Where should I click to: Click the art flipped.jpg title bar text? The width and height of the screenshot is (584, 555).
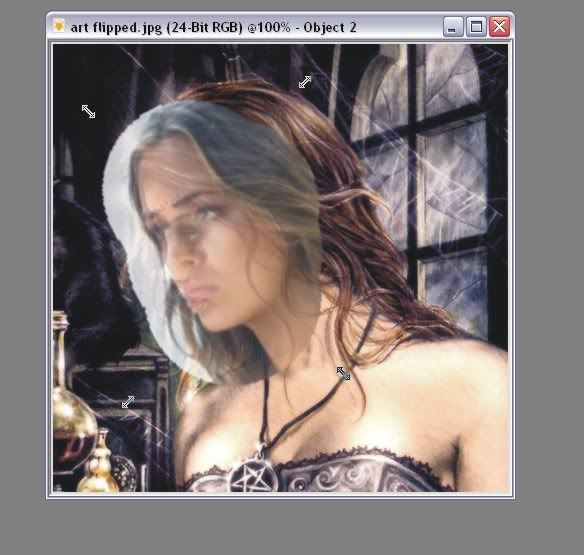tap(213, 27)
